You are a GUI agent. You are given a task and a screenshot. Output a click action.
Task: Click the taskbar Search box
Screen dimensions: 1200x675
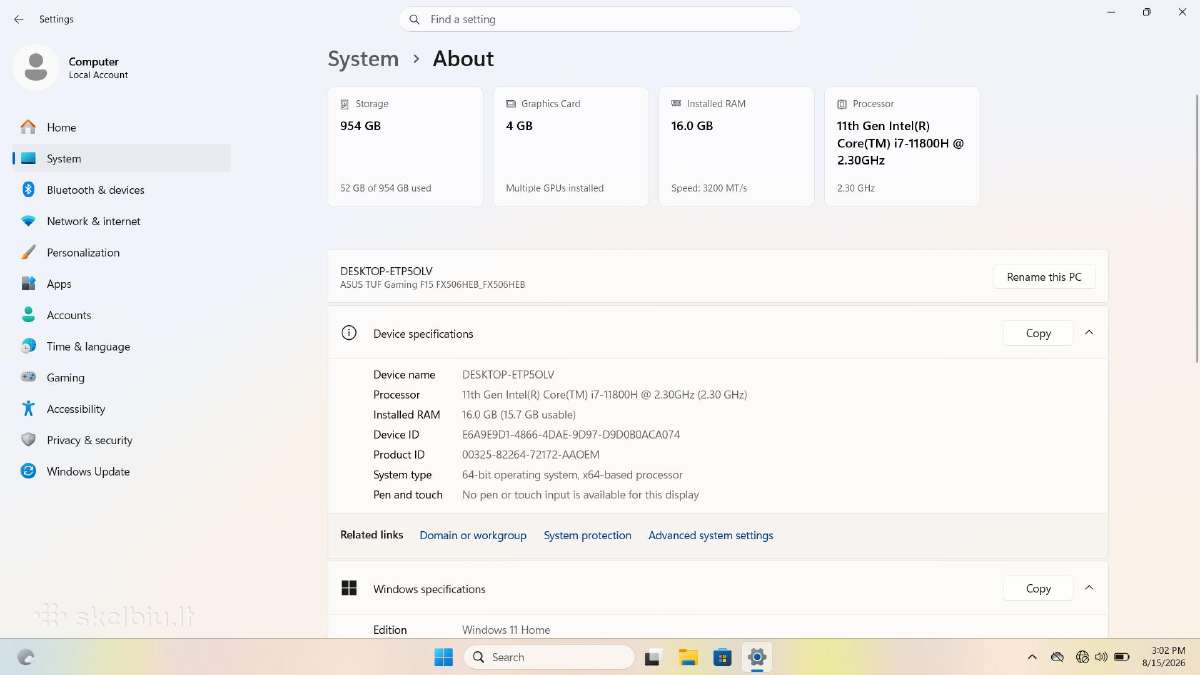click(549, 657)
